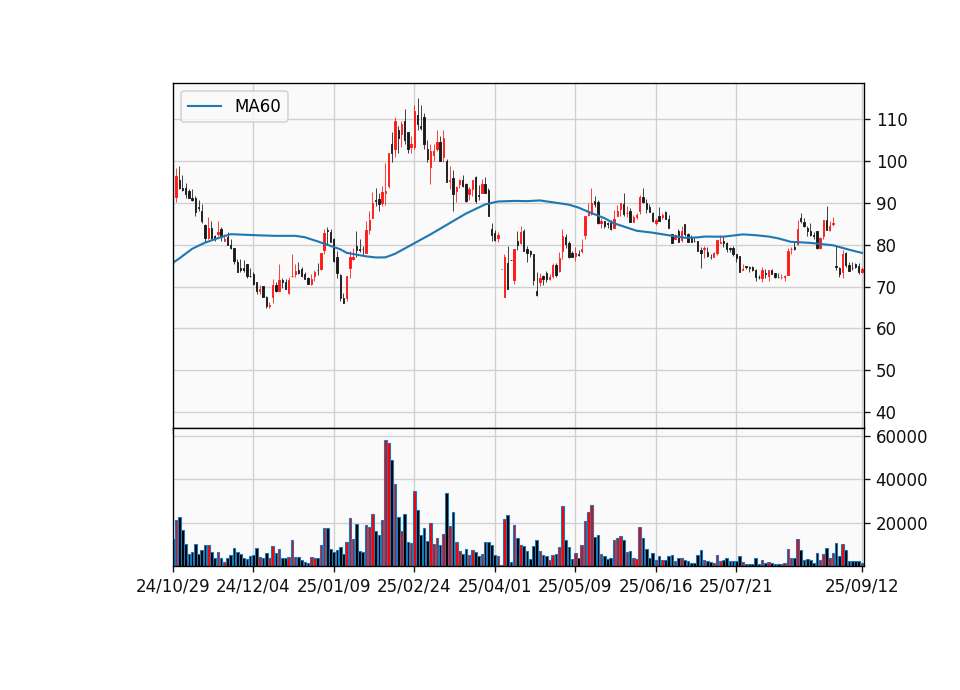Click the MA60 legend label
This screenshot has height=690, width=960.
click(257, 106)
